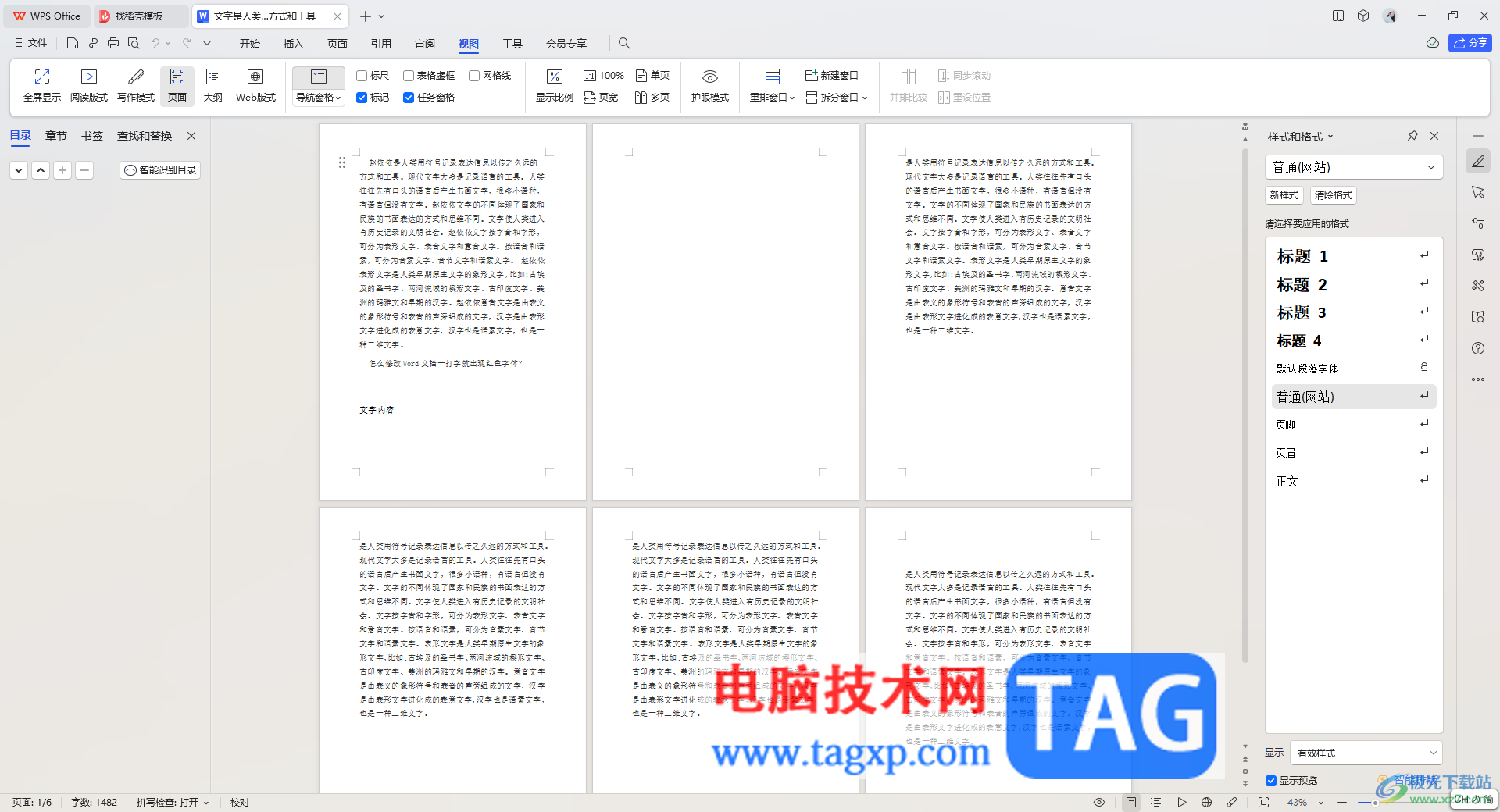Open the selection pane sidebar icon

(1477, 192)
